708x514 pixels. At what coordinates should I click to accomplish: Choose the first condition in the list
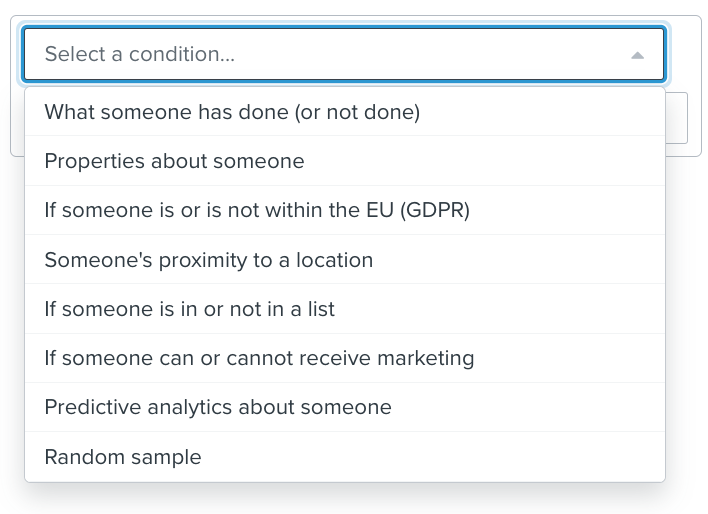click(232, 112)
